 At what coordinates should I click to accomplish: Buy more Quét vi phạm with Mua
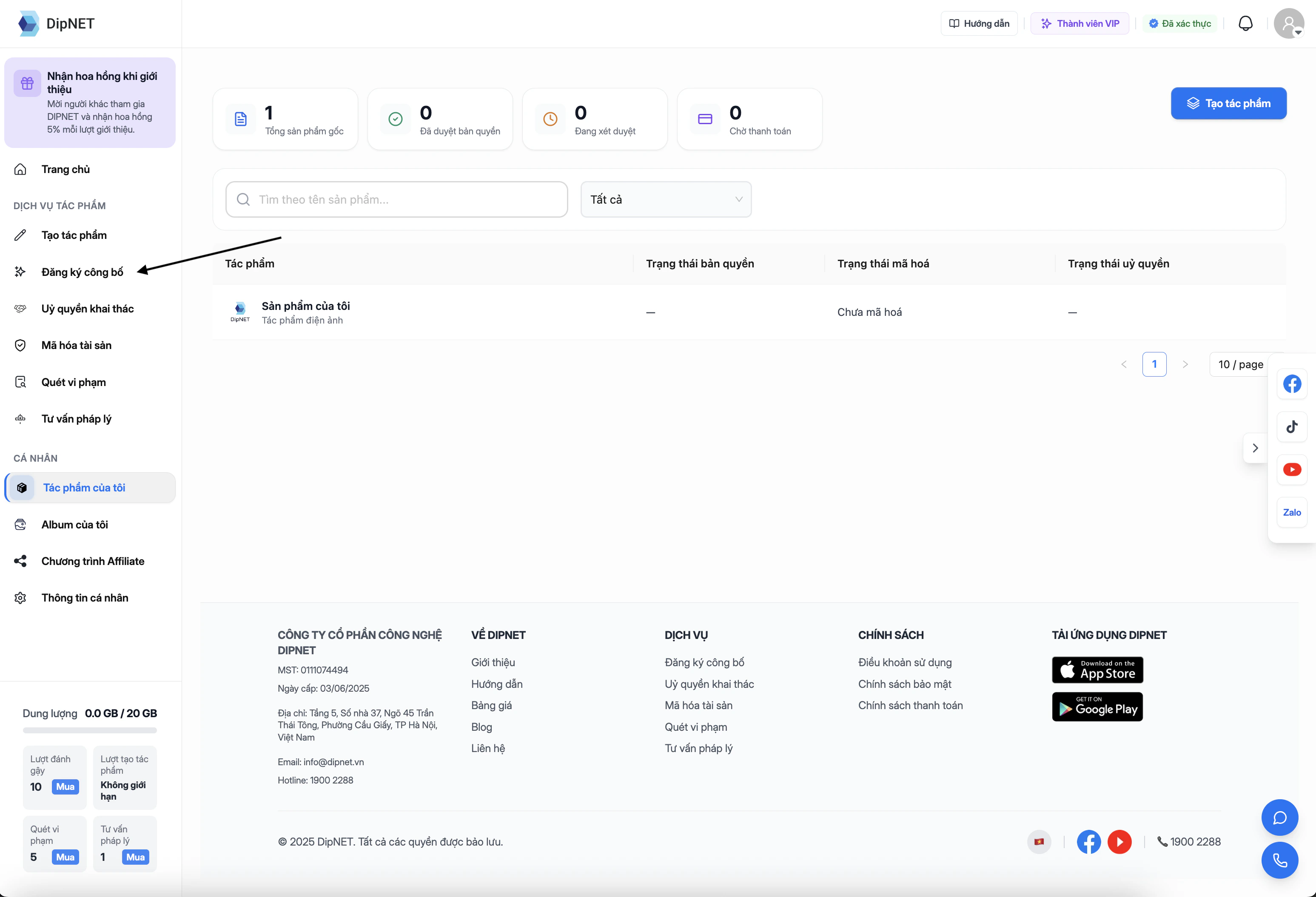tap(65, 857)
